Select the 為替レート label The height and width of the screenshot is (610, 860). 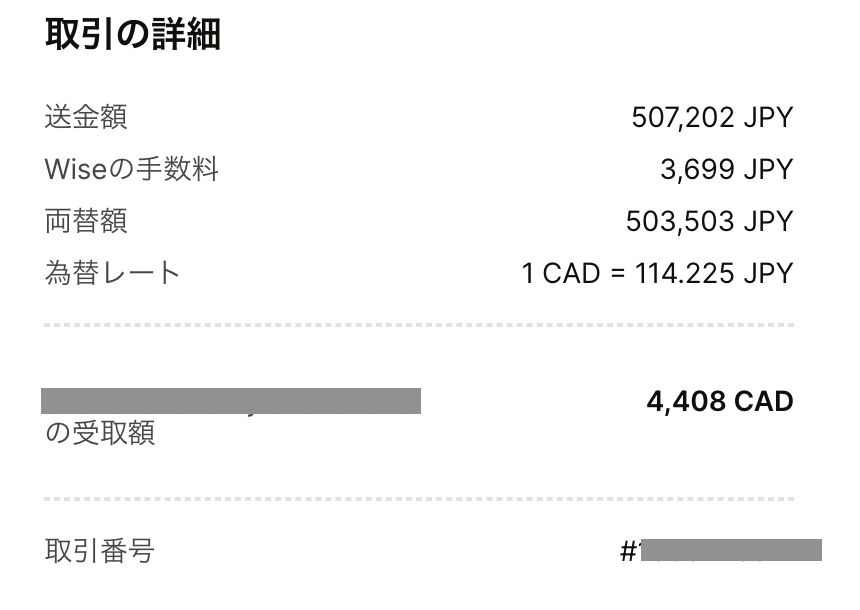(x=112, y=273)
